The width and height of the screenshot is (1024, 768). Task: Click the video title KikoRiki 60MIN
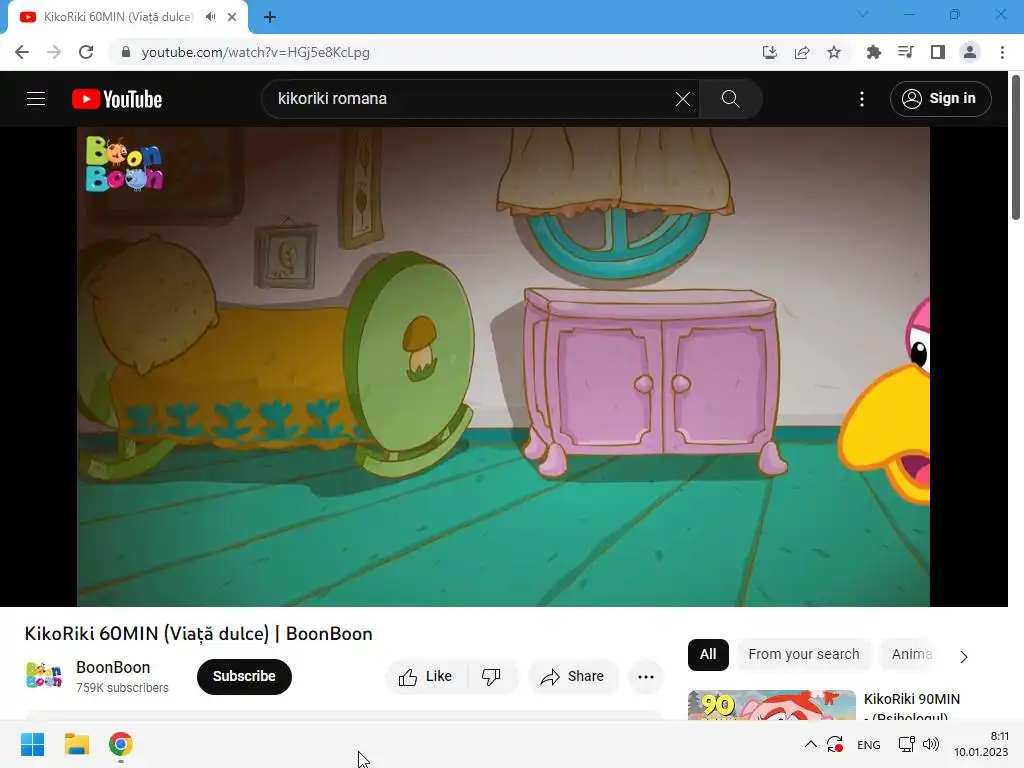[199, 633]
